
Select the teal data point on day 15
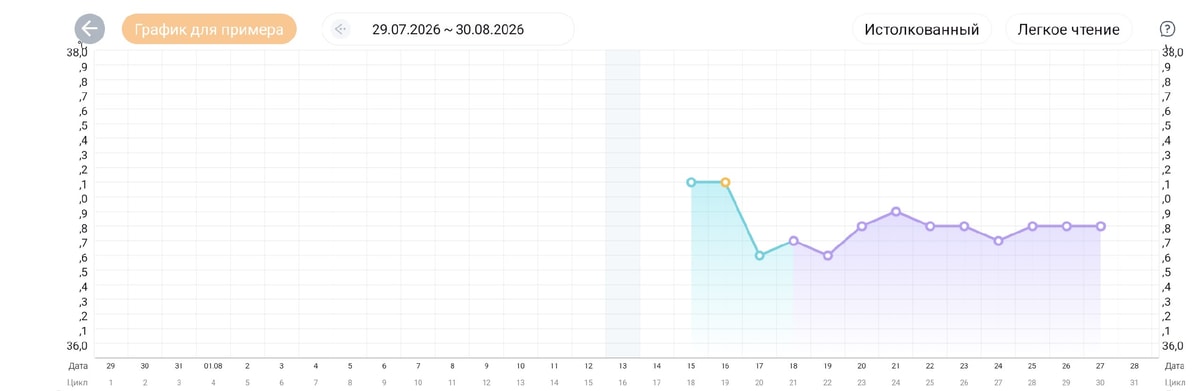pos(691,183)
